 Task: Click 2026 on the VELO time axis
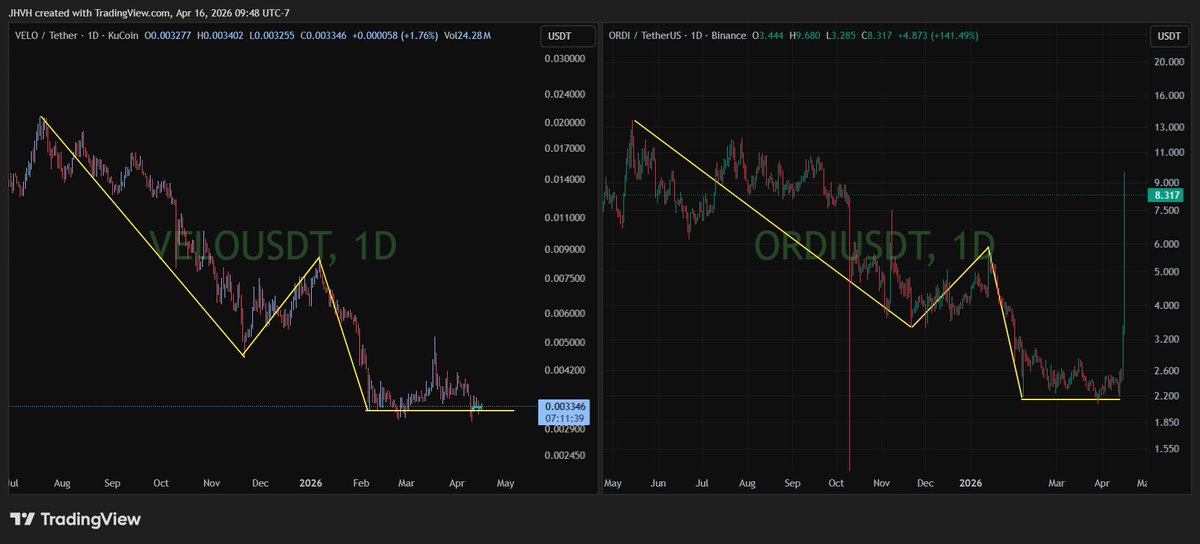coord(311,483)
